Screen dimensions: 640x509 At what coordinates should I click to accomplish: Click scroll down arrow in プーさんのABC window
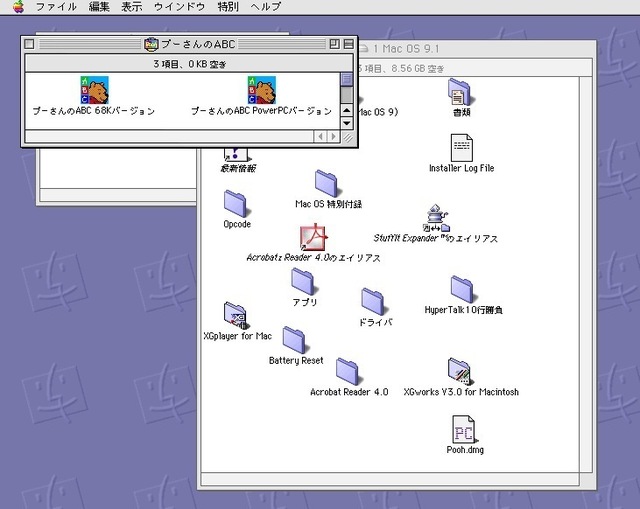pos(347,122)
